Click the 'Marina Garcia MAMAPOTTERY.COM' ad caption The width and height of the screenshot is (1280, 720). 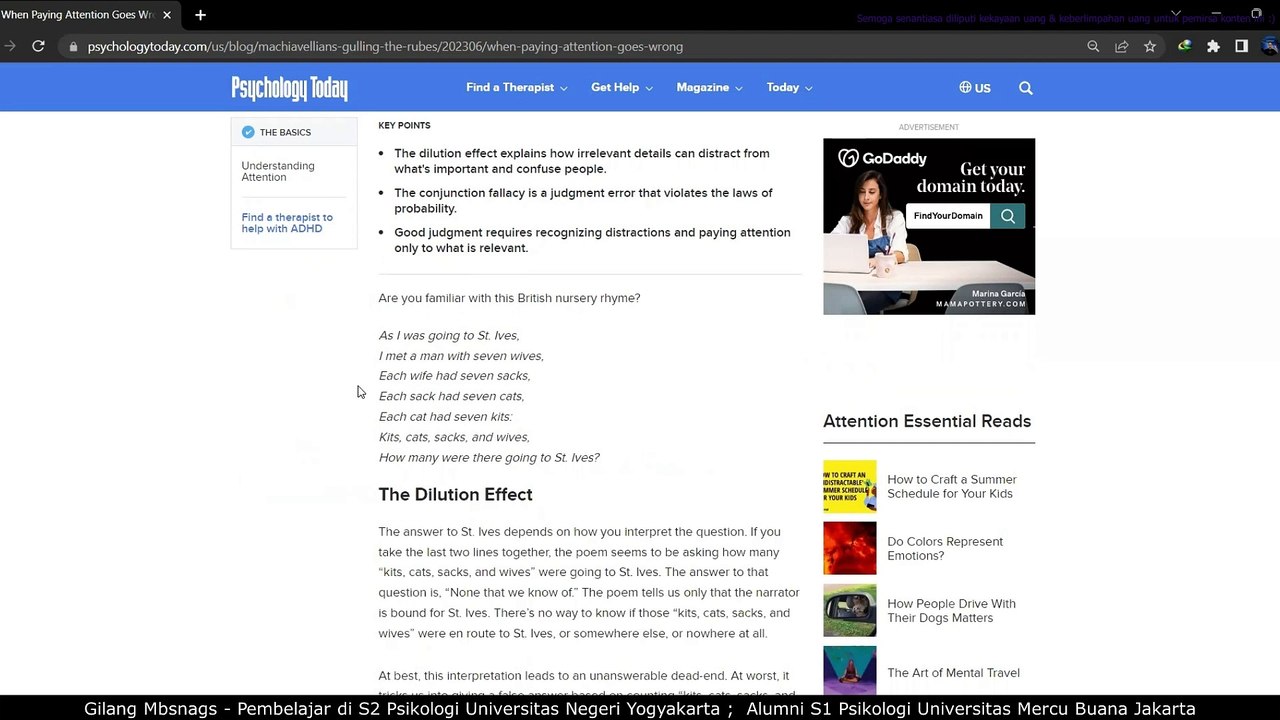(981, 298)
